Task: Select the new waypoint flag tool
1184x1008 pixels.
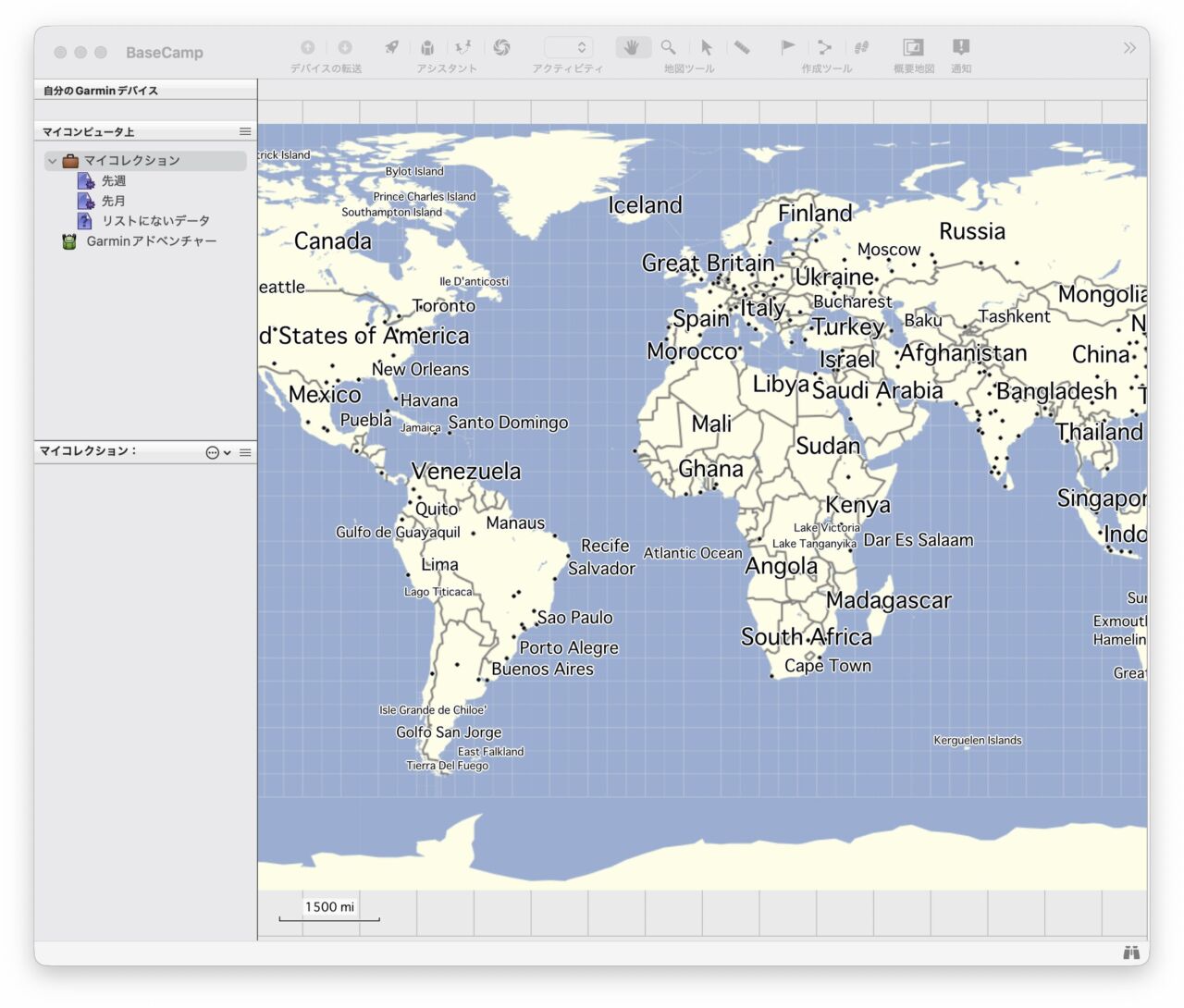Action: coord(787,47)
